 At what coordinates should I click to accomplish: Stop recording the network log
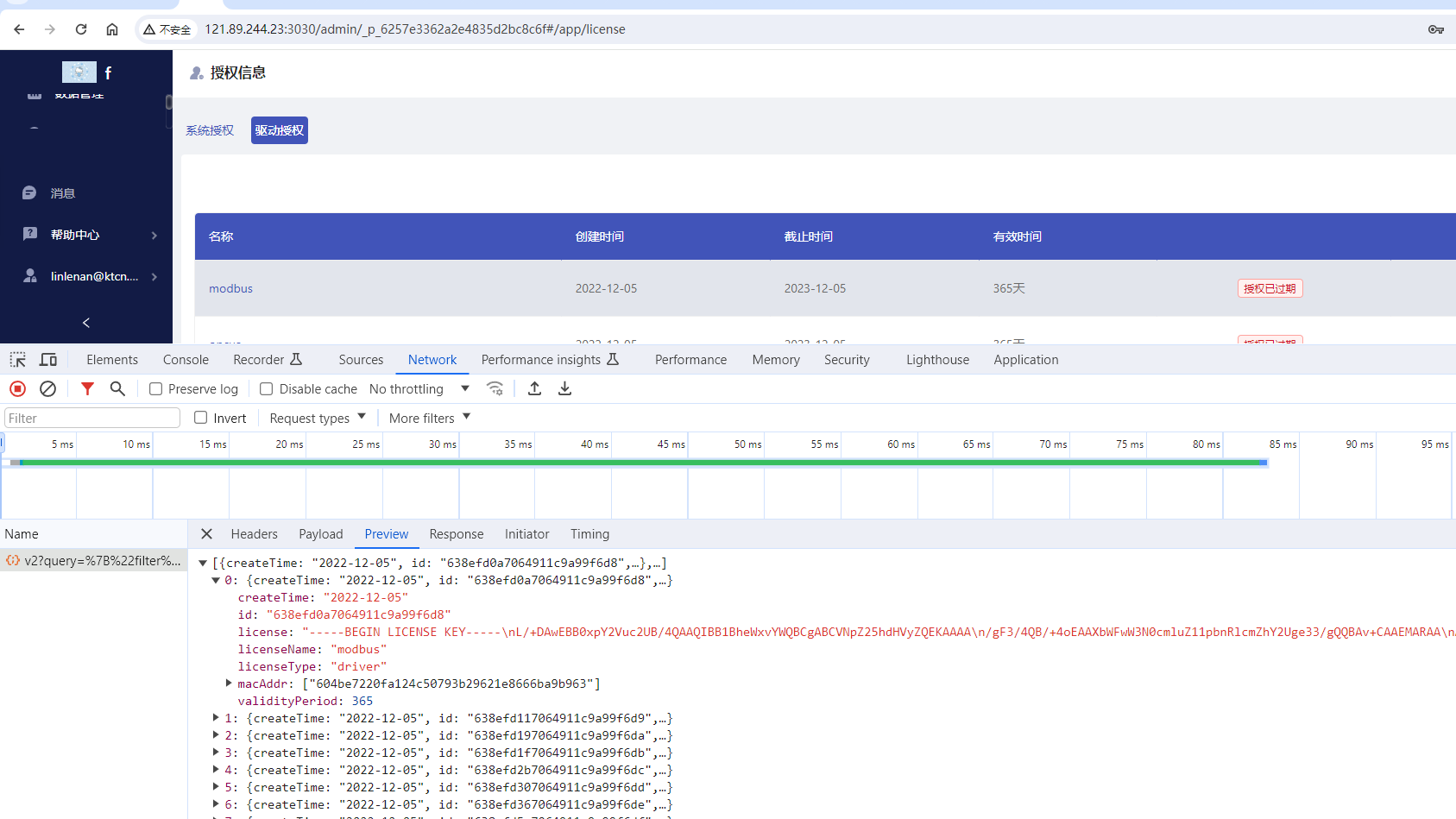point(17,389)
